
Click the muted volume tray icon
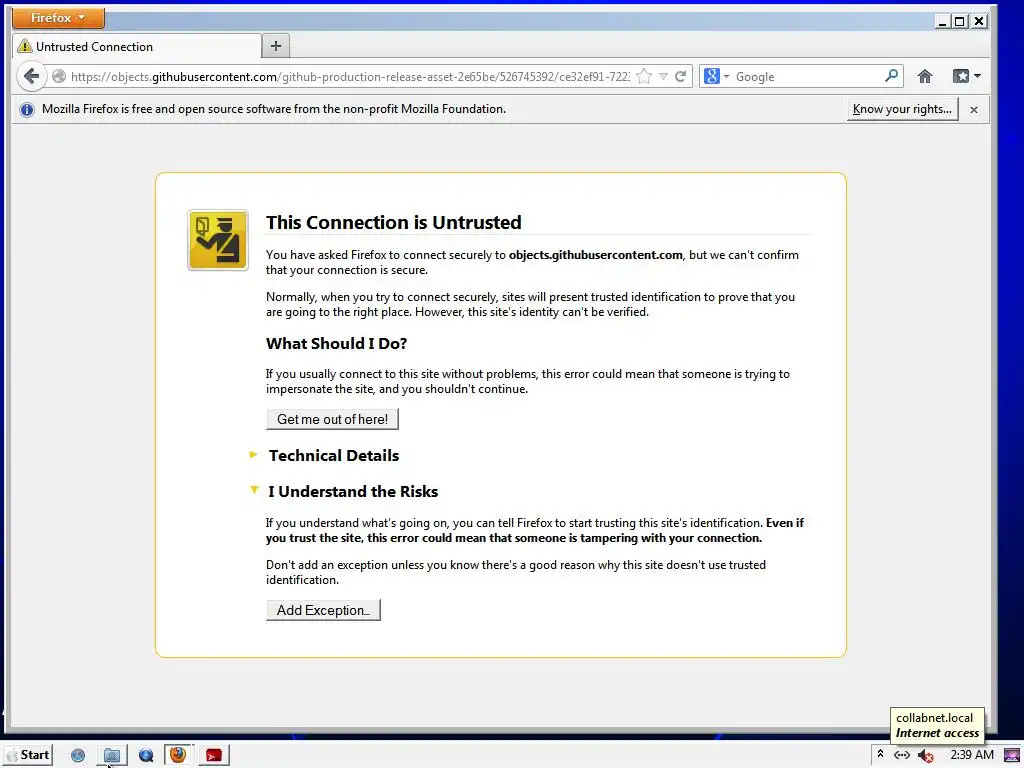[x=925, y=756]
